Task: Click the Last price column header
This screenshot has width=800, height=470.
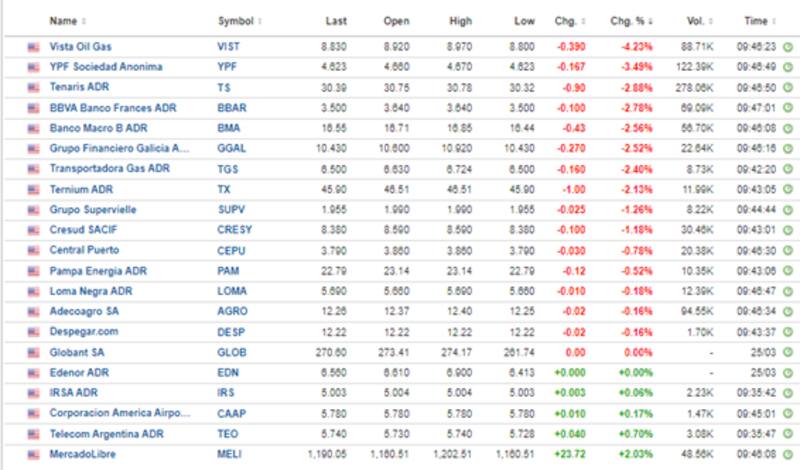Action: pyautogui.click(x=335, y=21)
